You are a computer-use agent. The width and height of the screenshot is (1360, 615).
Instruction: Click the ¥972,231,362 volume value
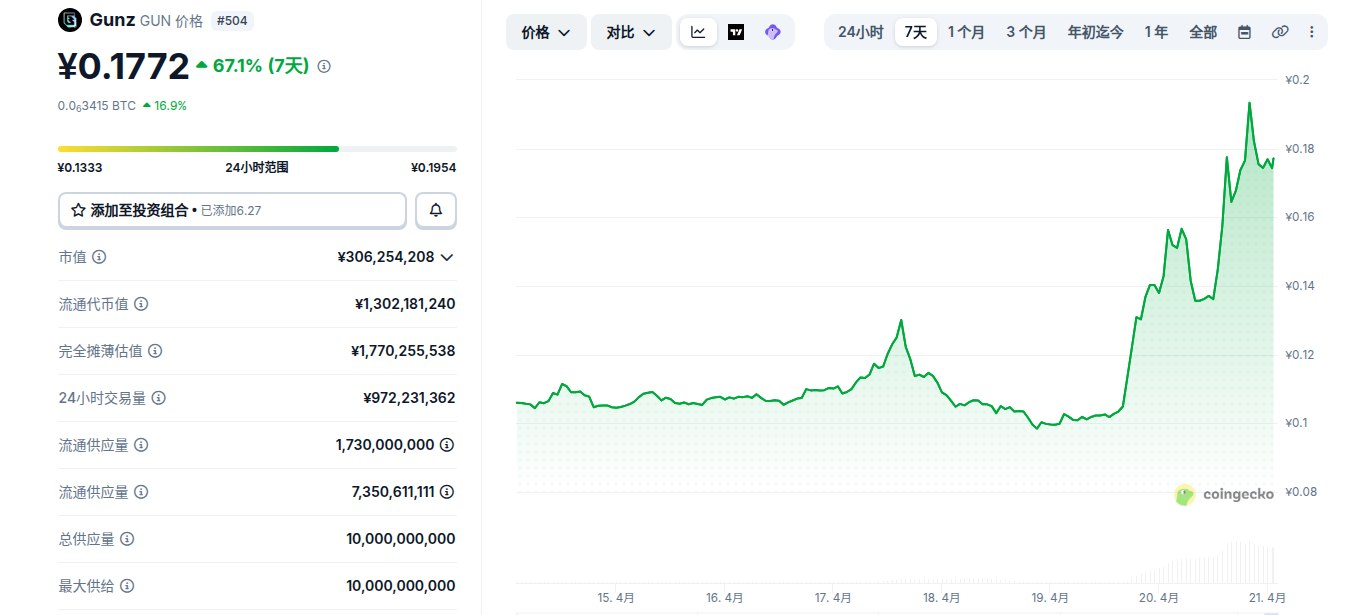click(x=409, y=398)
